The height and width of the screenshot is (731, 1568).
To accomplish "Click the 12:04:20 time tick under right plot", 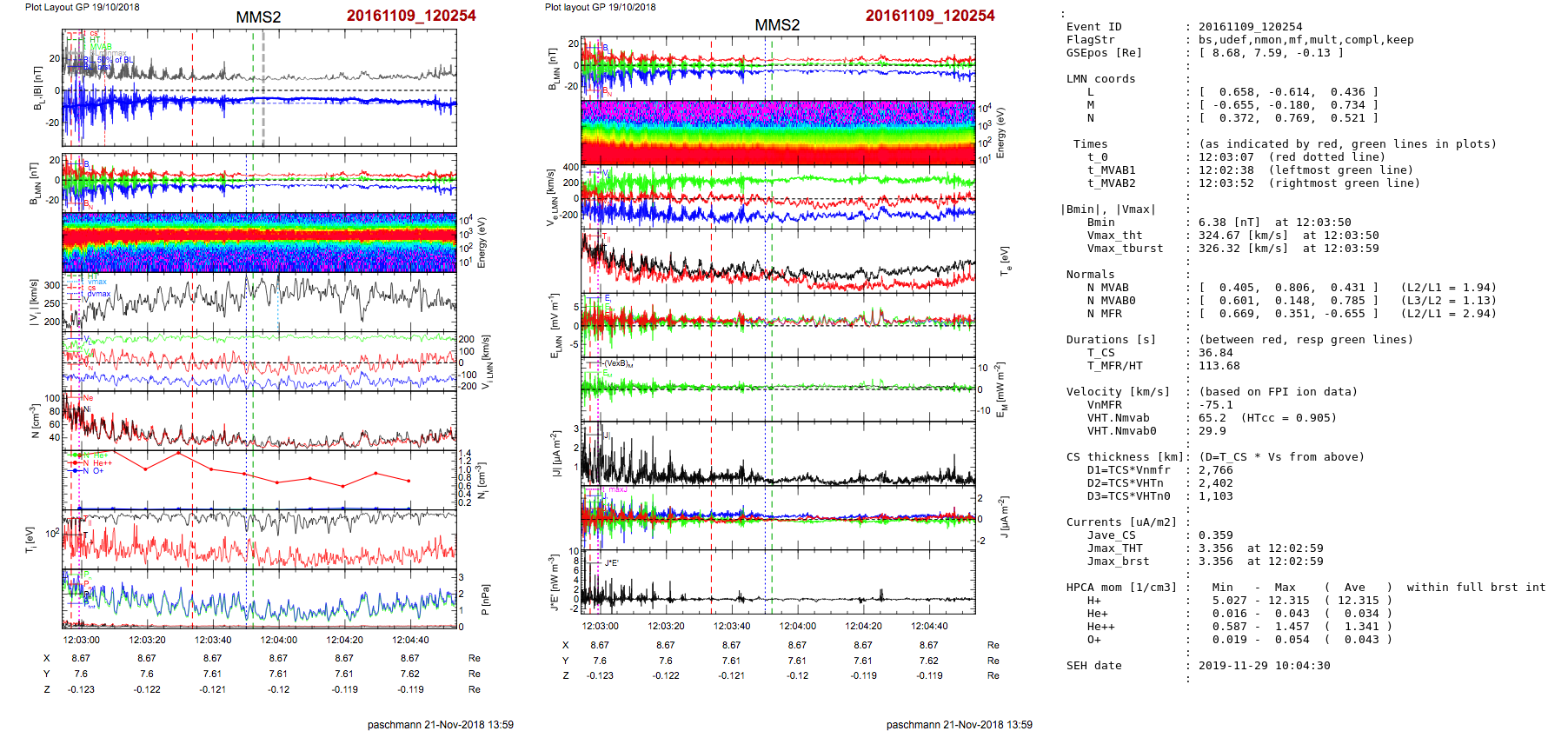I will click(863, 626).
